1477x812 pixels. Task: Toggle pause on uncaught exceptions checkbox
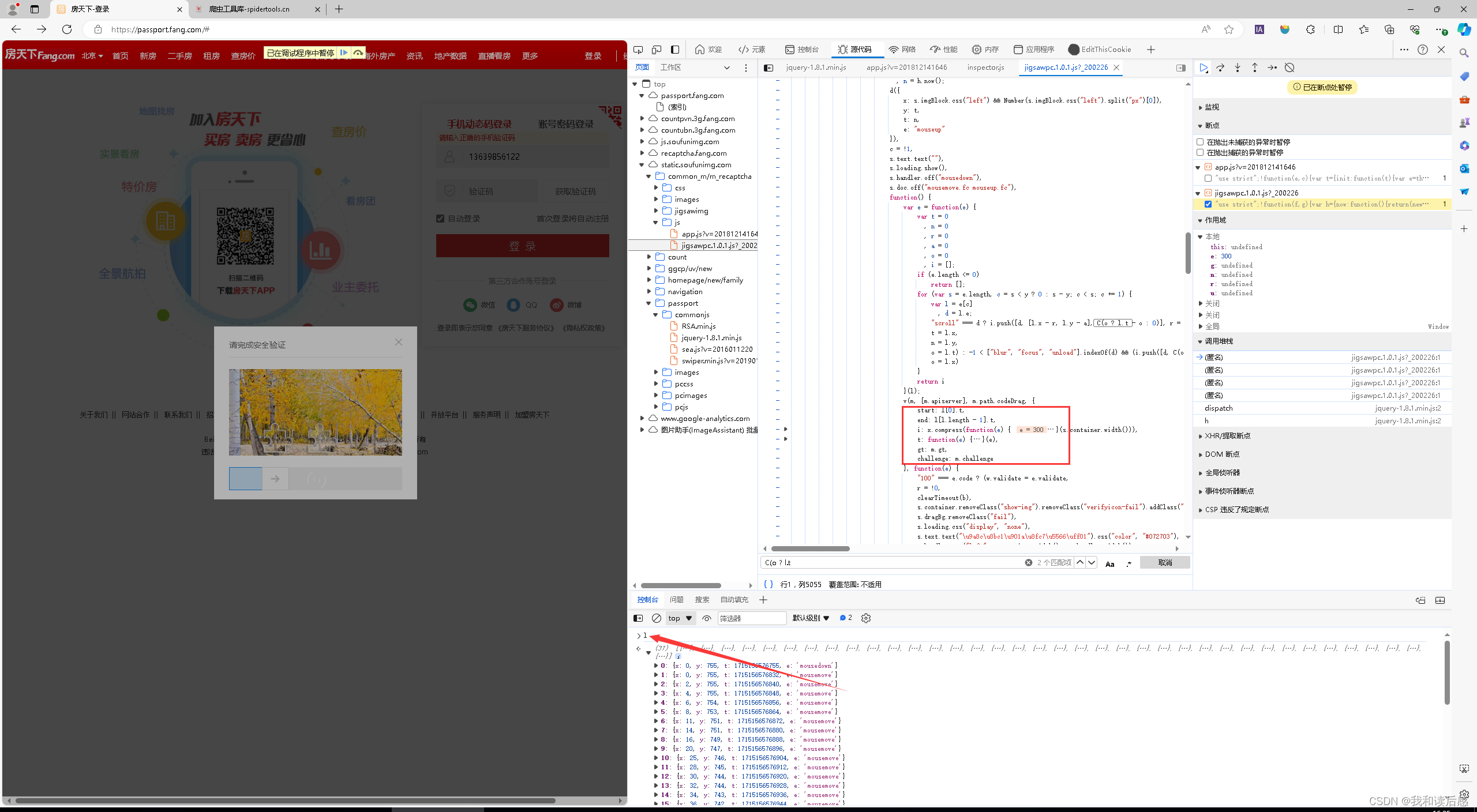click(1200, 142)
